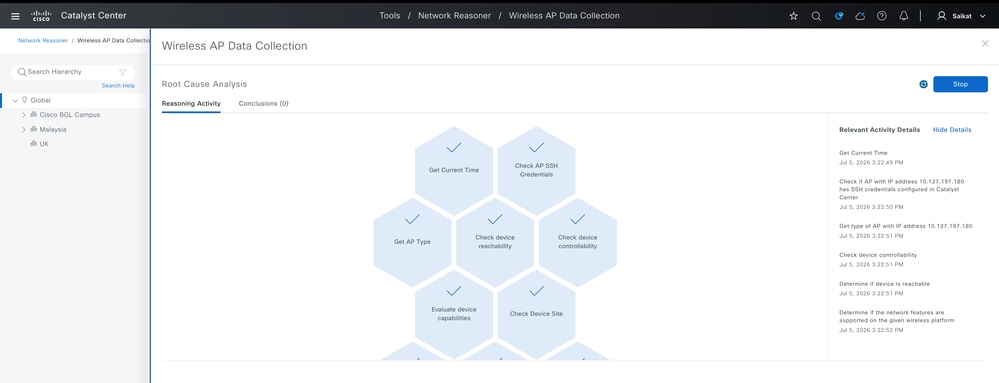This screenshot has height=383, width=999.
Task: Switch to the Conclusions (0) tab
Action: [x=264, y=103]
